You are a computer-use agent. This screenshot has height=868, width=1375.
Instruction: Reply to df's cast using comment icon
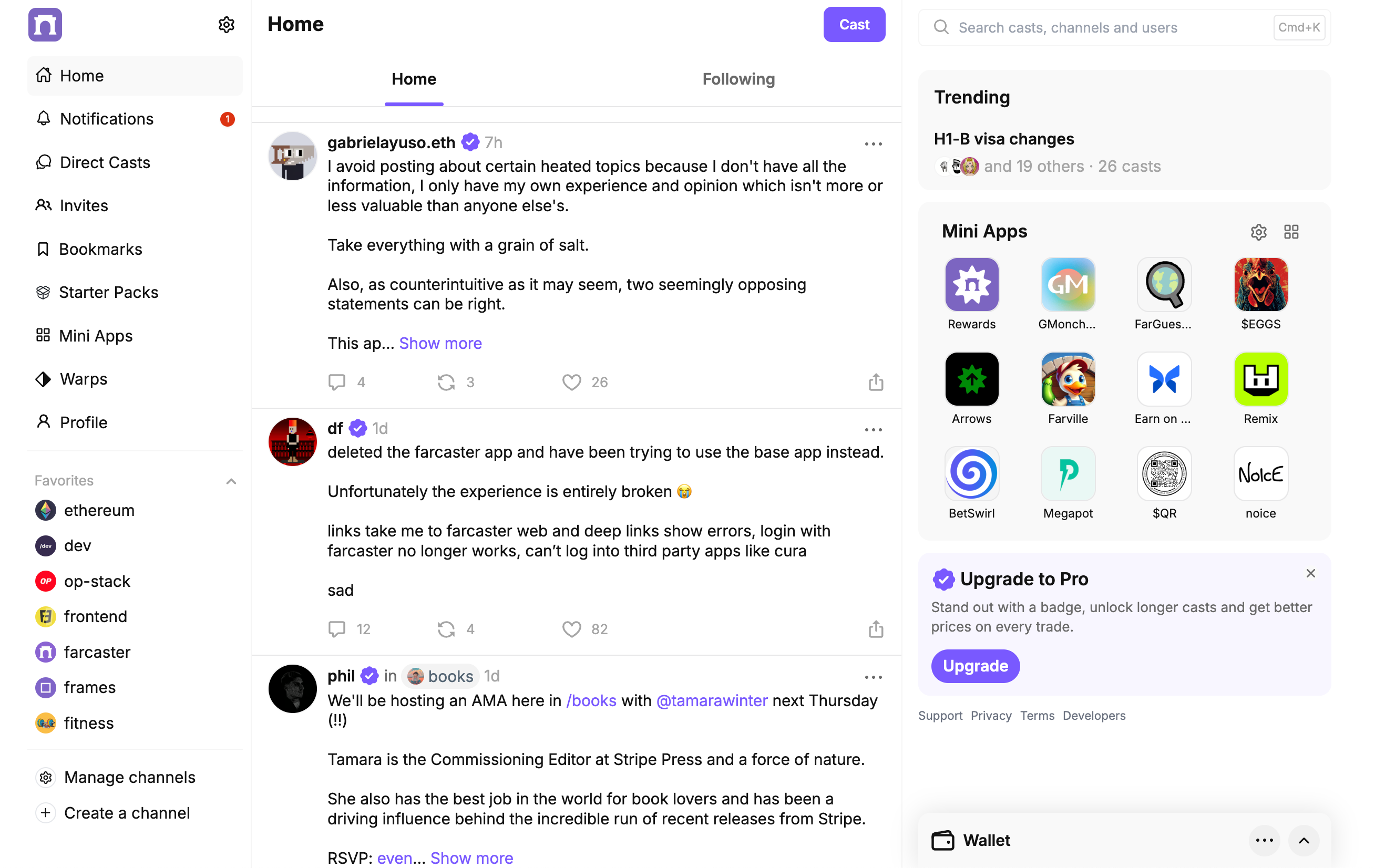coord(337,629)
